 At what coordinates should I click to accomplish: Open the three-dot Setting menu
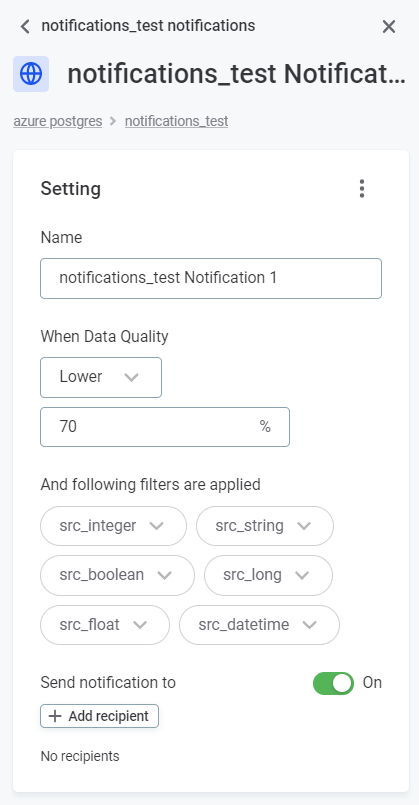pos(362,188)
